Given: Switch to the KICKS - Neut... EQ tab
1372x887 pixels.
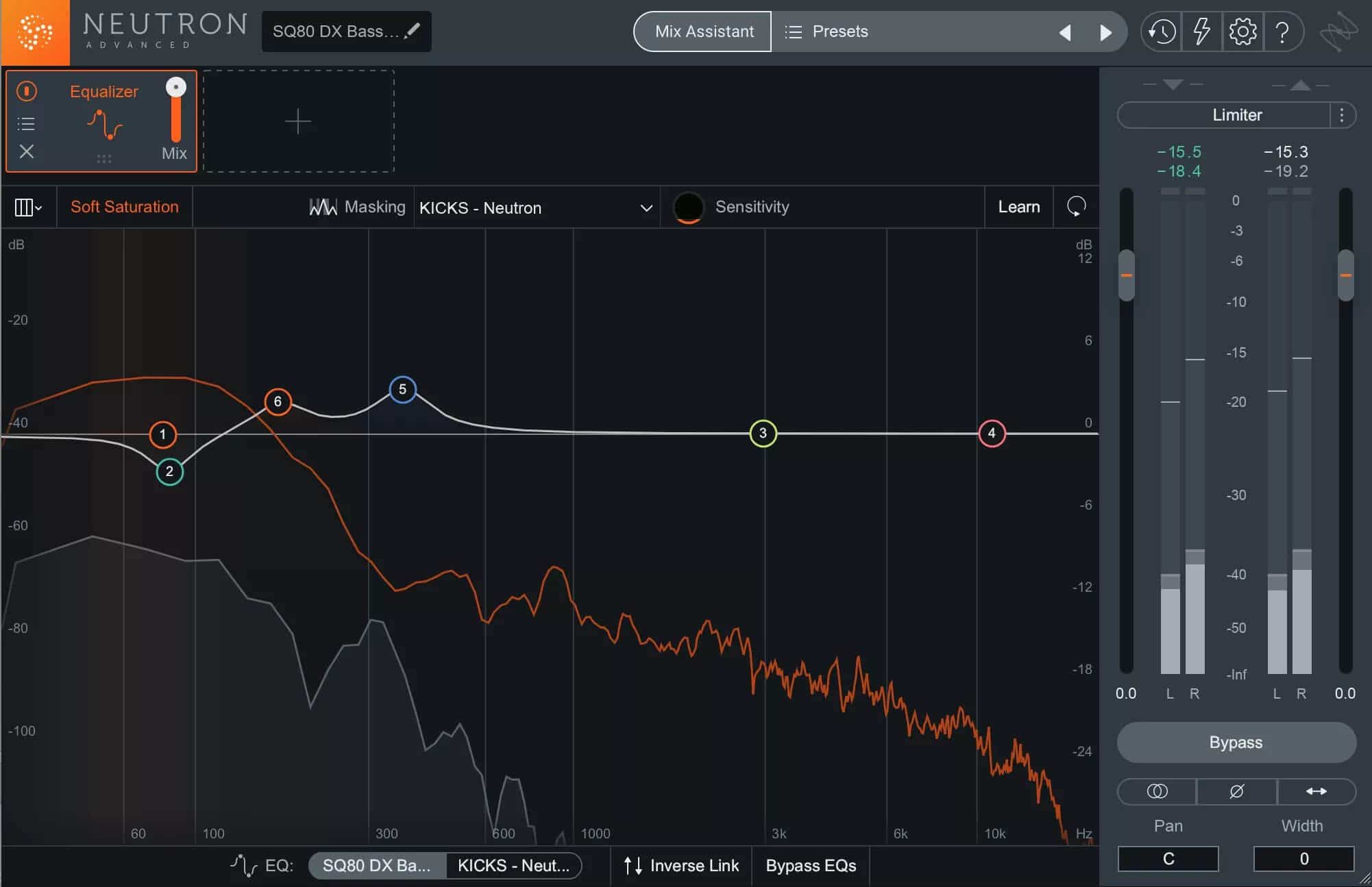Looking at the screenshot, I should pos(513,865).
